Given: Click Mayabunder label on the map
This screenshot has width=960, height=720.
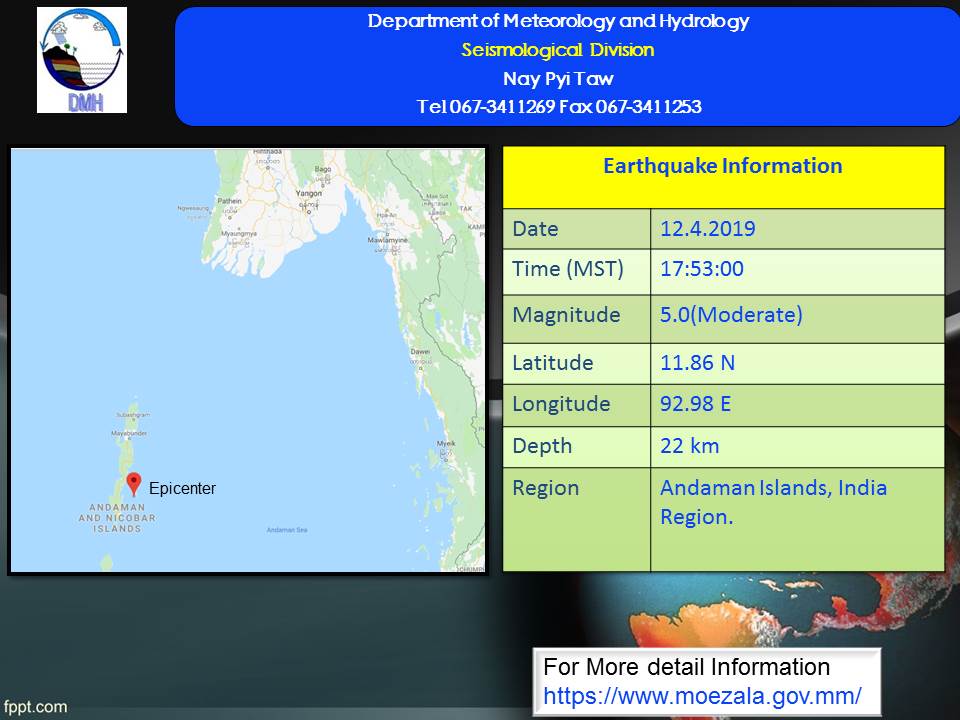Looking at the screenshot, I should (129, 433).
